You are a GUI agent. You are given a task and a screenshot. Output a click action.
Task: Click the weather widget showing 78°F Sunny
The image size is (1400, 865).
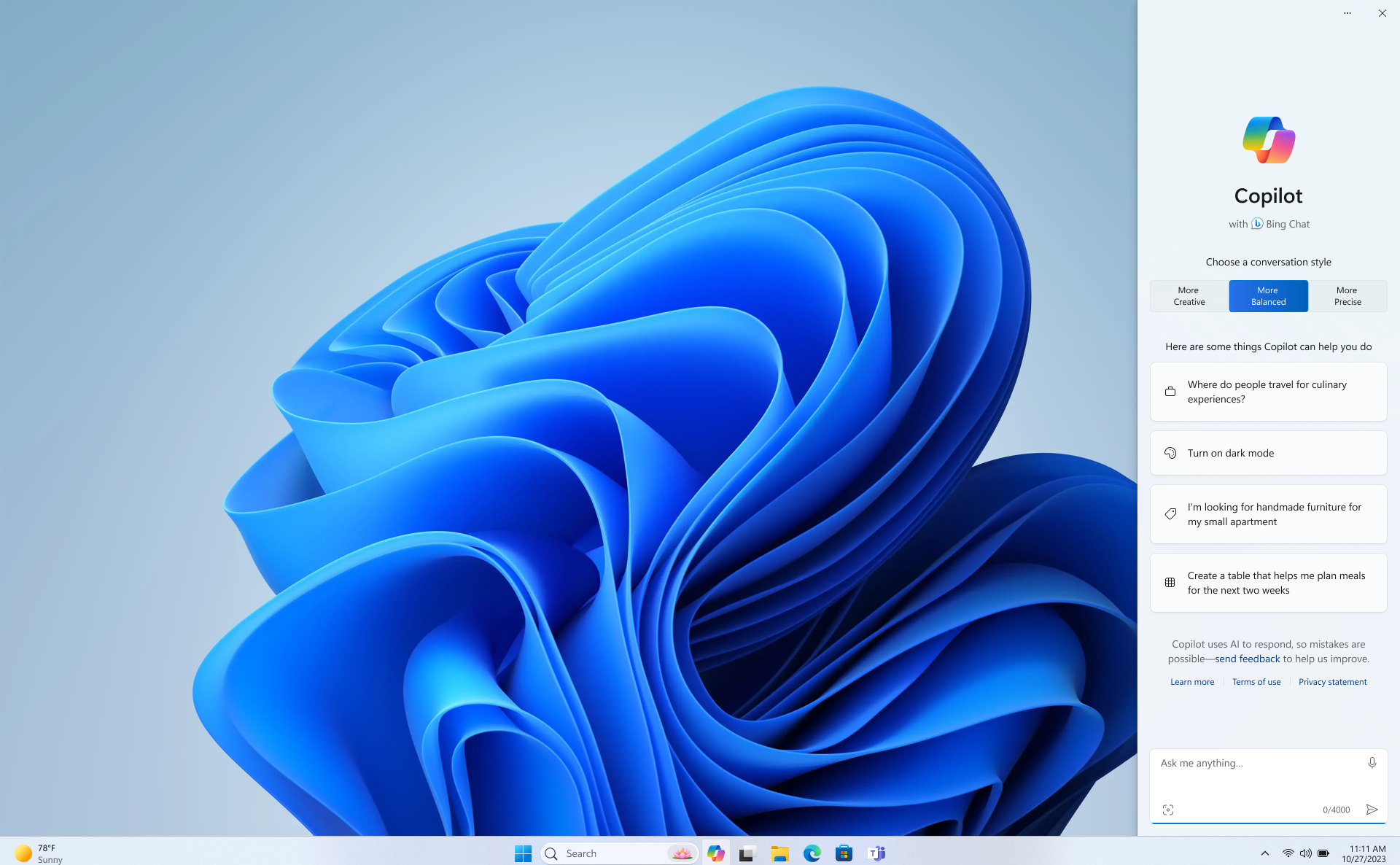click(38, 852)
